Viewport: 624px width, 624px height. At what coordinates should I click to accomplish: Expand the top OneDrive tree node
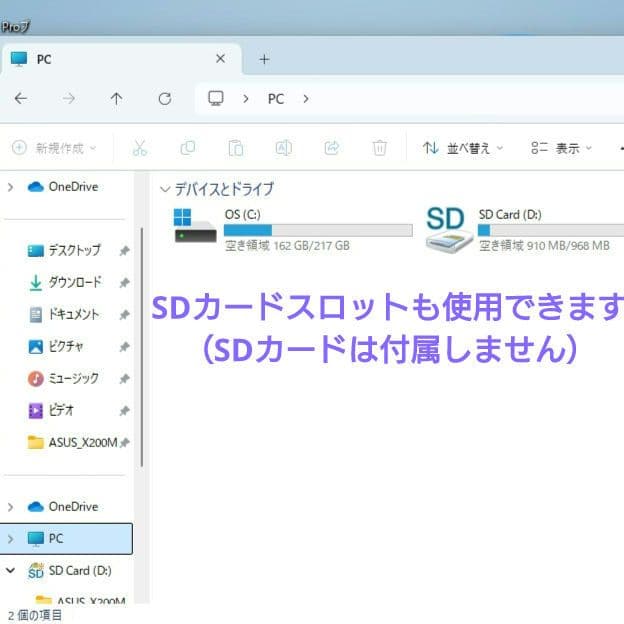click(11, 187)
